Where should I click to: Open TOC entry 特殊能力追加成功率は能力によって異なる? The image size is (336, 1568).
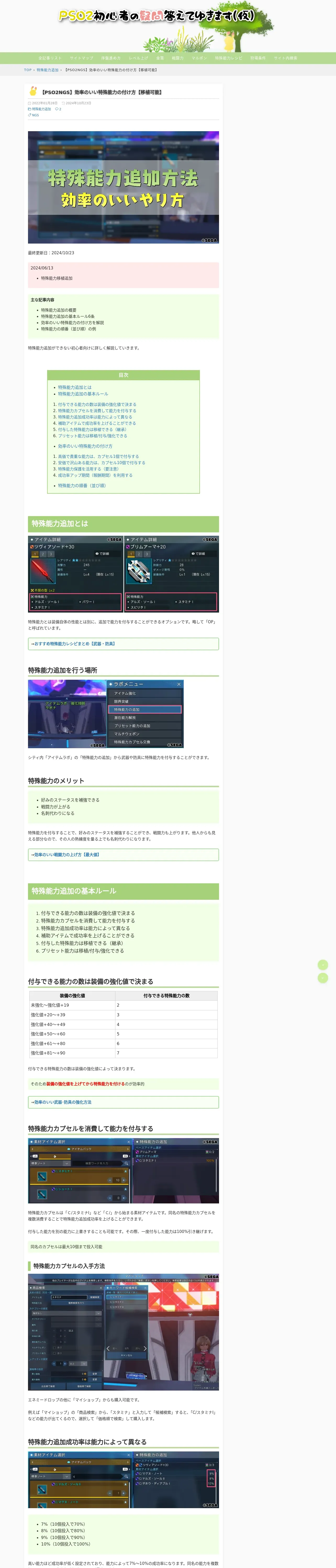click(95, 417)
